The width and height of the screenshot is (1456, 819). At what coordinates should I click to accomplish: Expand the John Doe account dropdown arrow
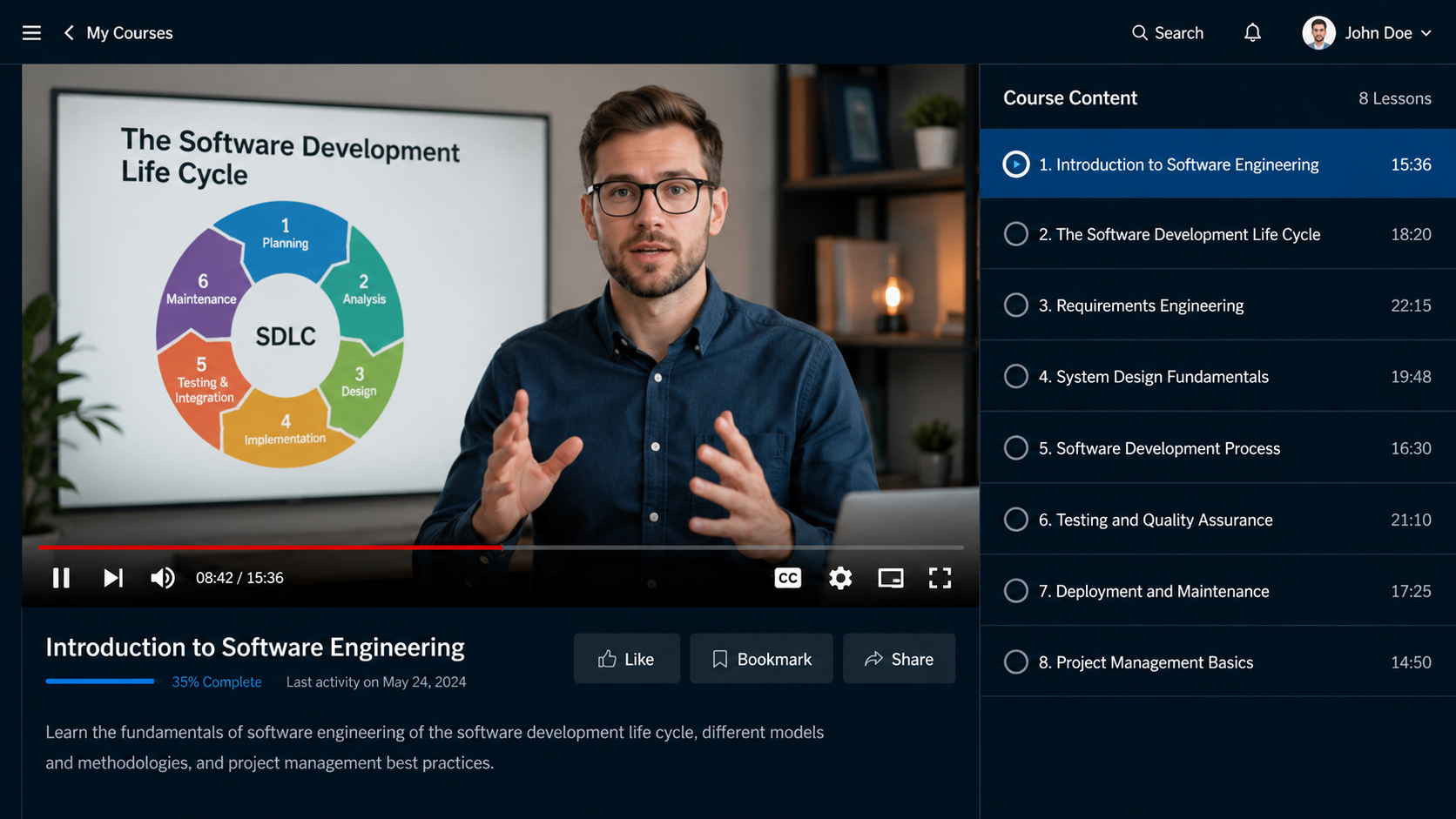tap(1426, 33)
